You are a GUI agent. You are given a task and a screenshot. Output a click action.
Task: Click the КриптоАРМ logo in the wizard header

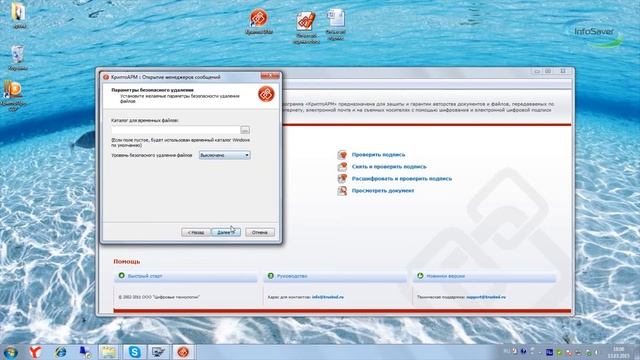(266, 94)
